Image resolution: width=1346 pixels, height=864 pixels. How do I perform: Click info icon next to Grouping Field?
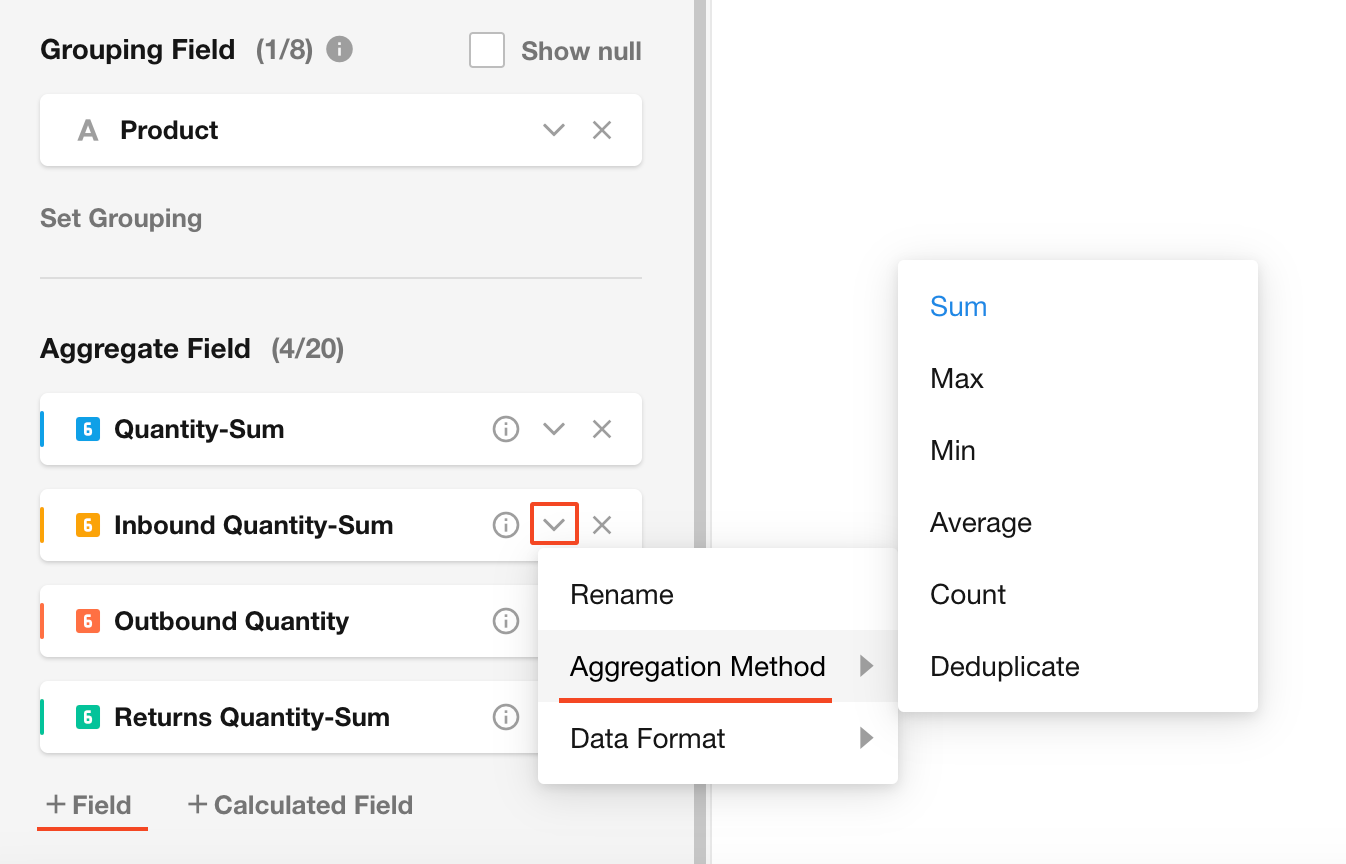coord(340,49)
